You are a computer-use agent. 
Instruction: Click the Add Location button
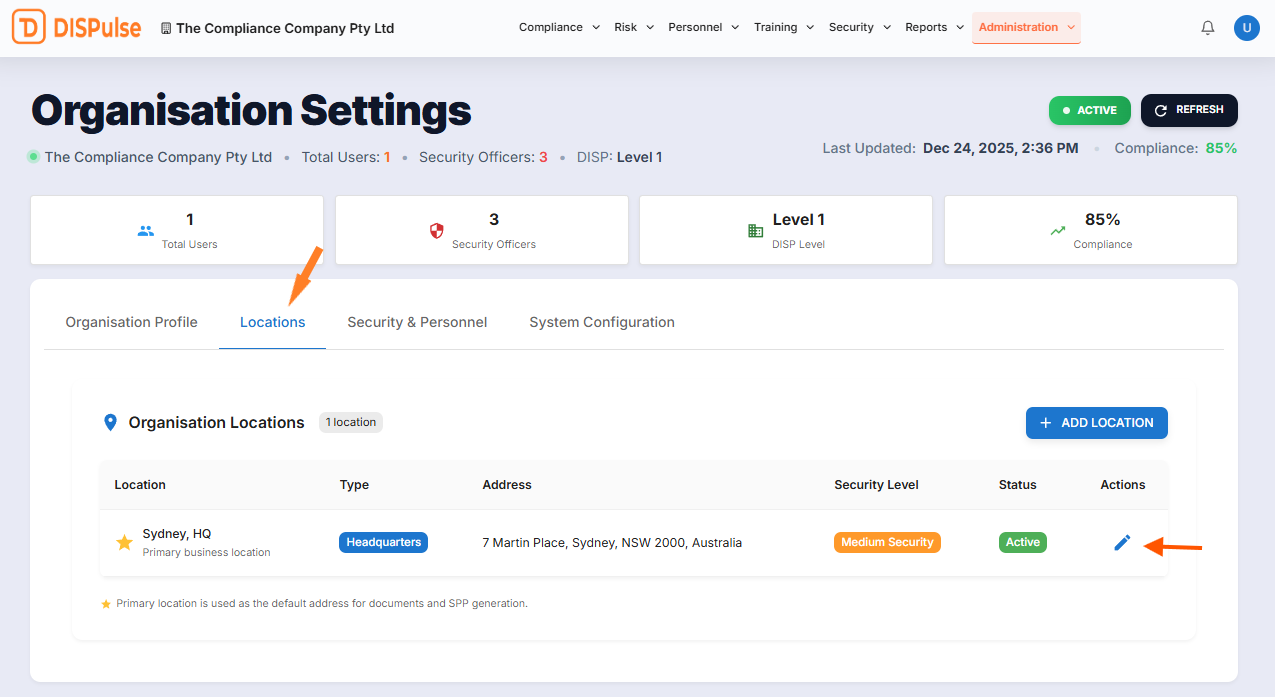[1096, 423]
